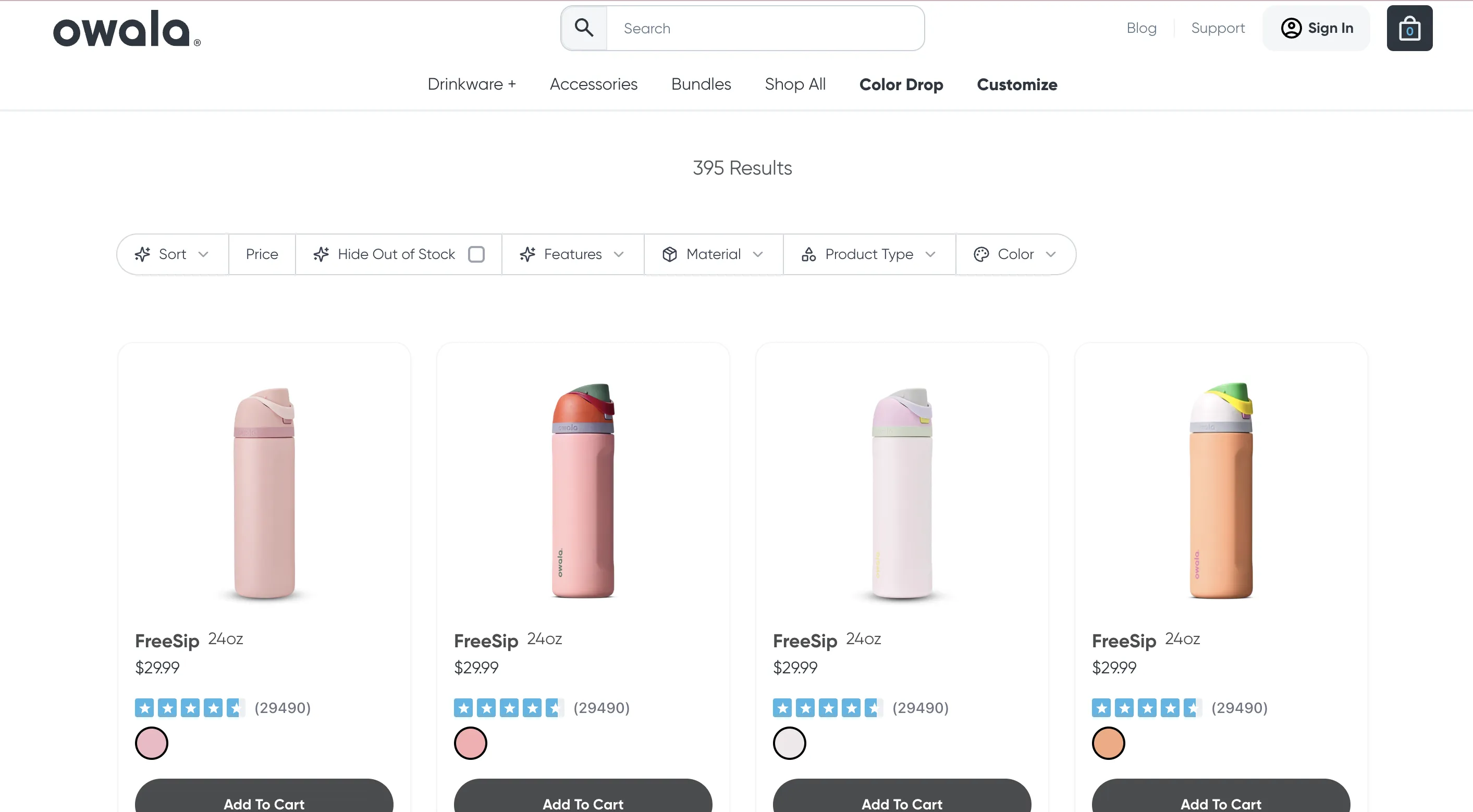
Task: Open the Support link
Action: coord(1218,28)
